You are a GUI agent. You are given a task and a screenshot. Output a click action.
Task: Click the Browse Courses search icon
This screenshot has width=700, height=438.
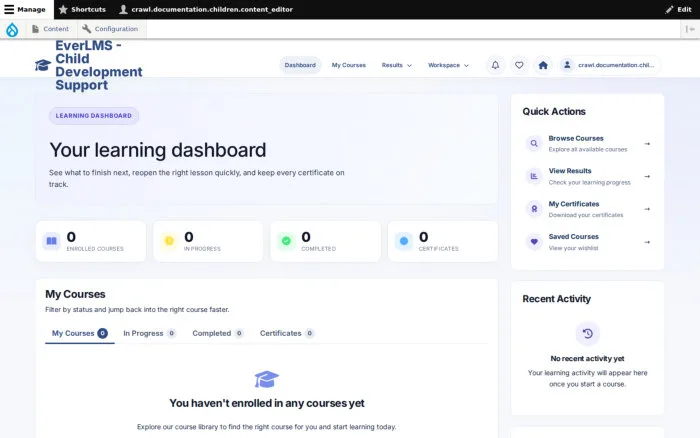click(534, 143)
